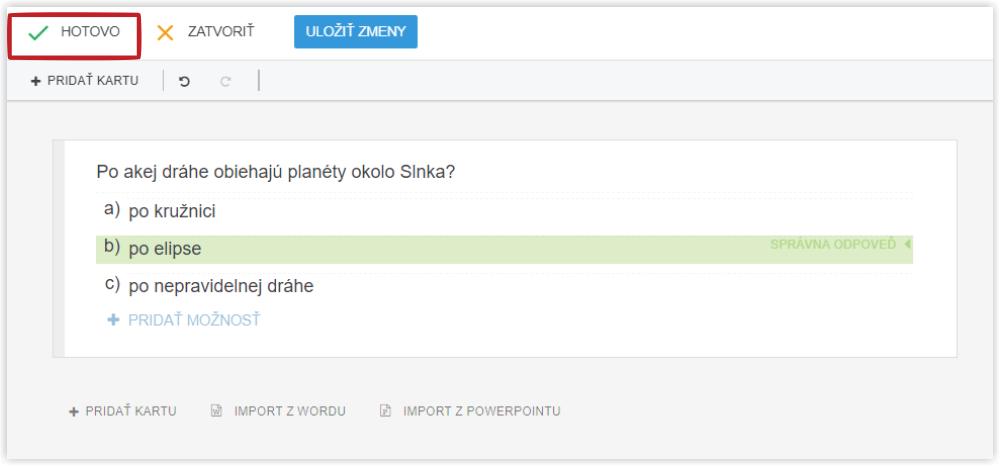Click Pridať kartu in the top toolbar
Screen dimensions: 1000x466
tap(93, 81)
